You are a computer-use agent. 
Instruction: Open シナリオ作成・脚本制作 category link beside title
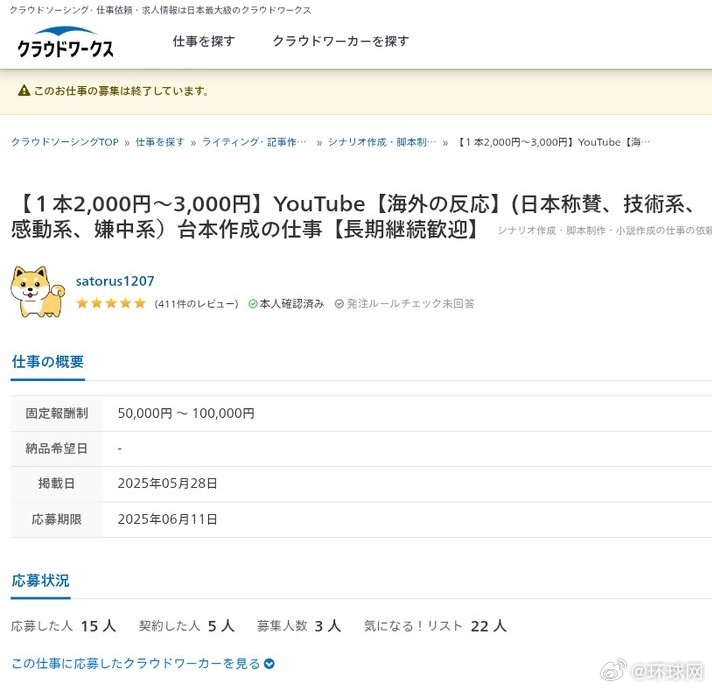(x=604, y=231)
